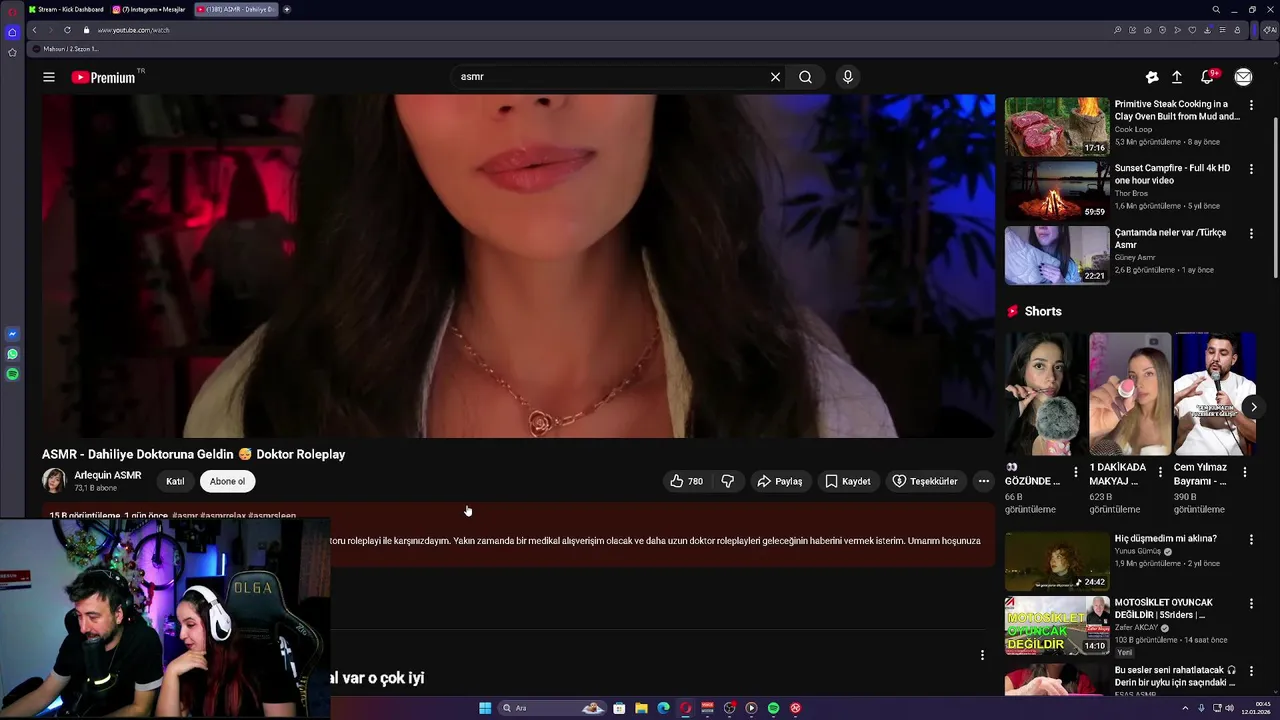
Task: Open the GÖZÜNDE short thumbnail
Action: pos(1045,394)
